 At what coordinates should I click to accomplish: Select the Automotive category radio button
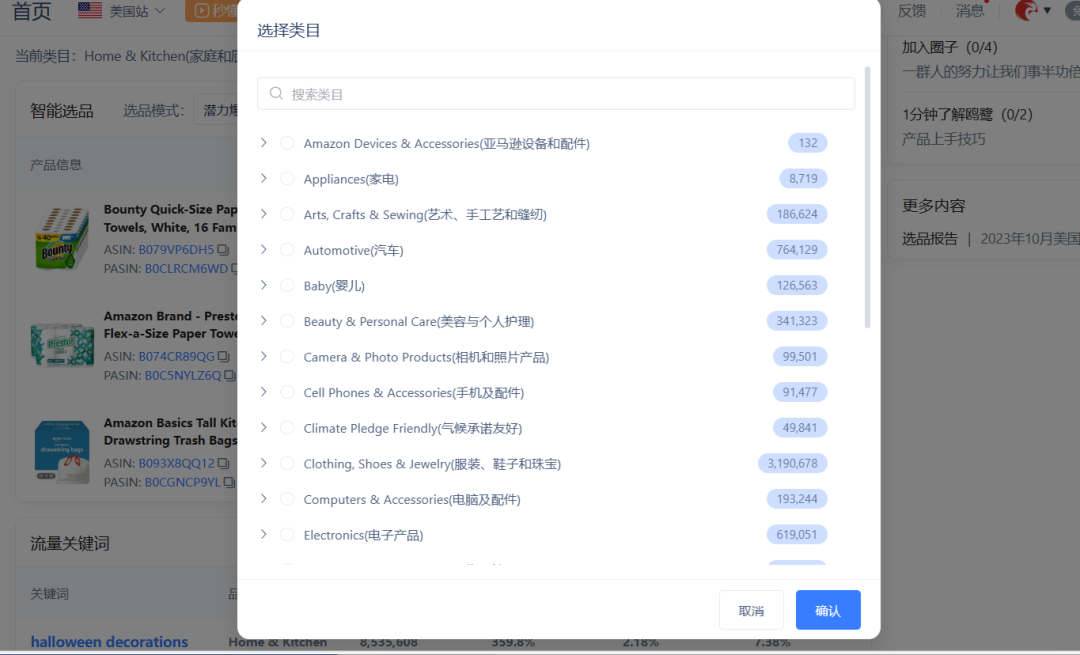(x=287, y=249)
